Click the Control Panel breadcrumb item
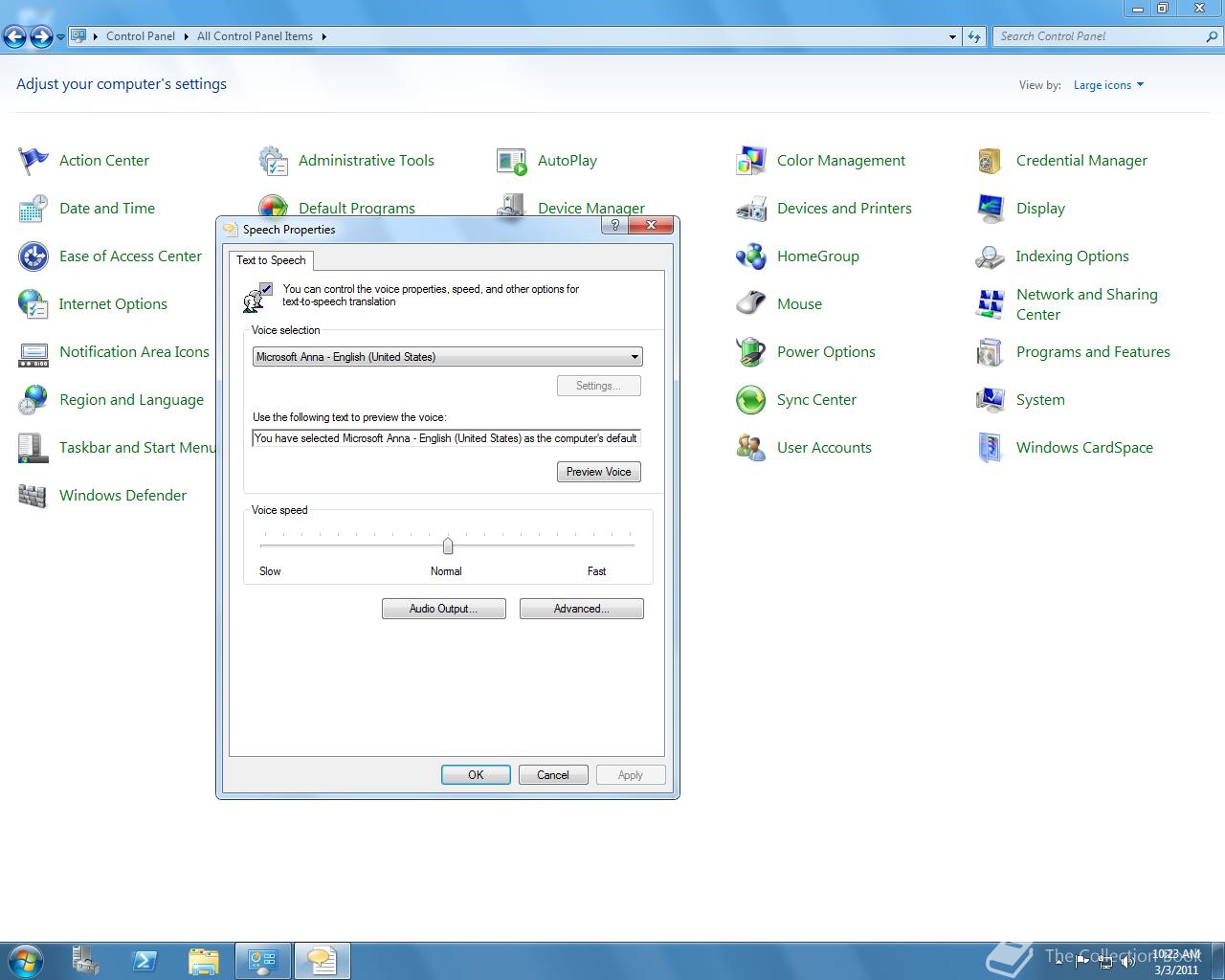Viewport: 1225px width, 980px height. [141, 36]
